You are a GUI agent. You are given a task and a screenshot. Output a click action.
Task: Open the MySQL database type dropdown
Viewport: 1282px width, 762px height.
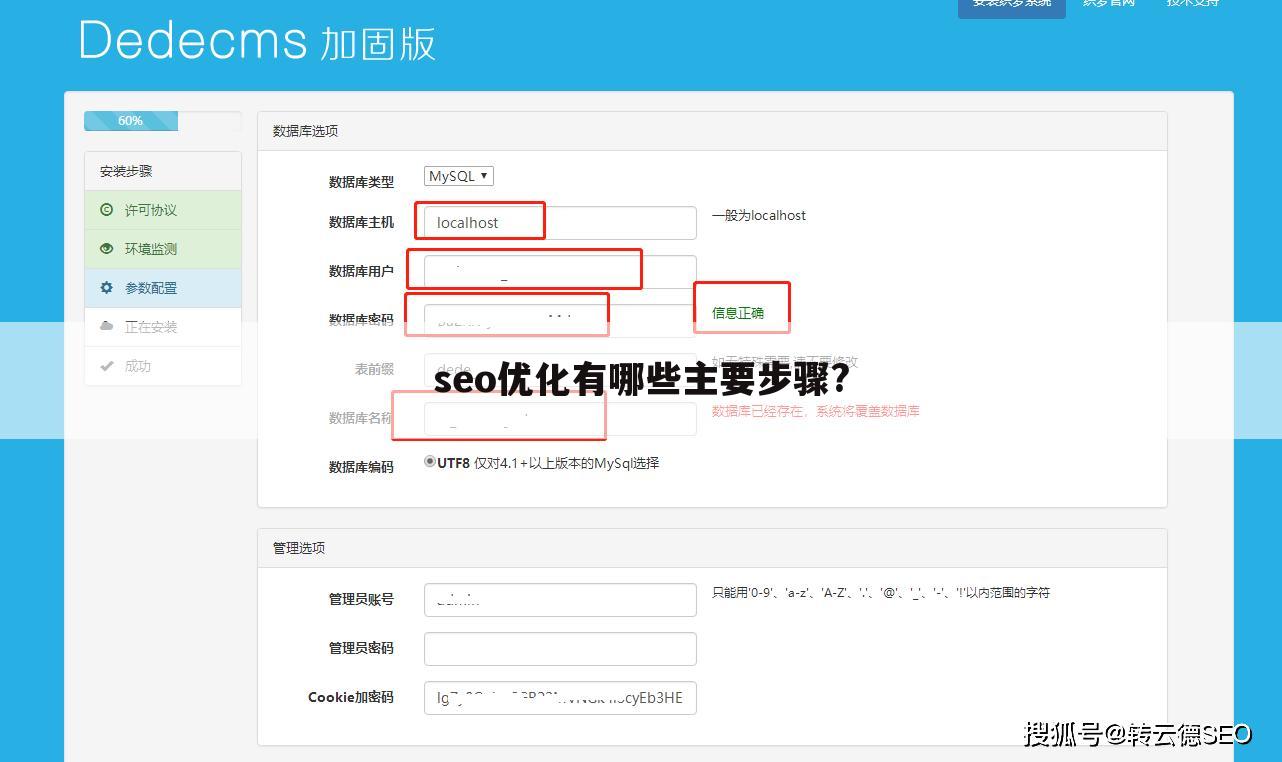(x=459, y=176)
